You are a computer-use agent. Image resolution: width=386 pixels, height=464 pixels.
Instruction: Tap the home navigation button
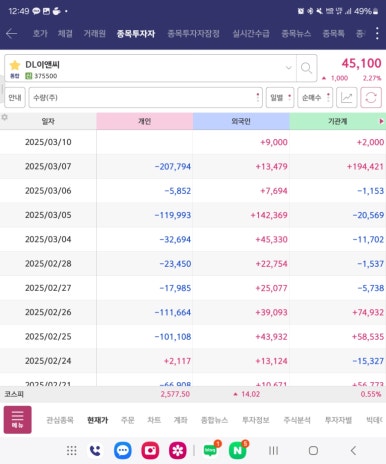313,451
